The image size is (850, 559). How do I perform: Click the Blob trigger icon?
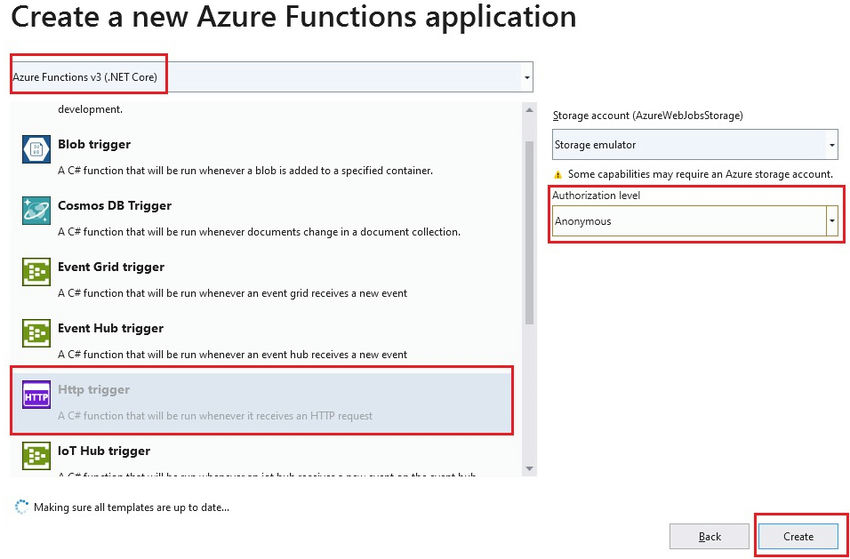36,149
